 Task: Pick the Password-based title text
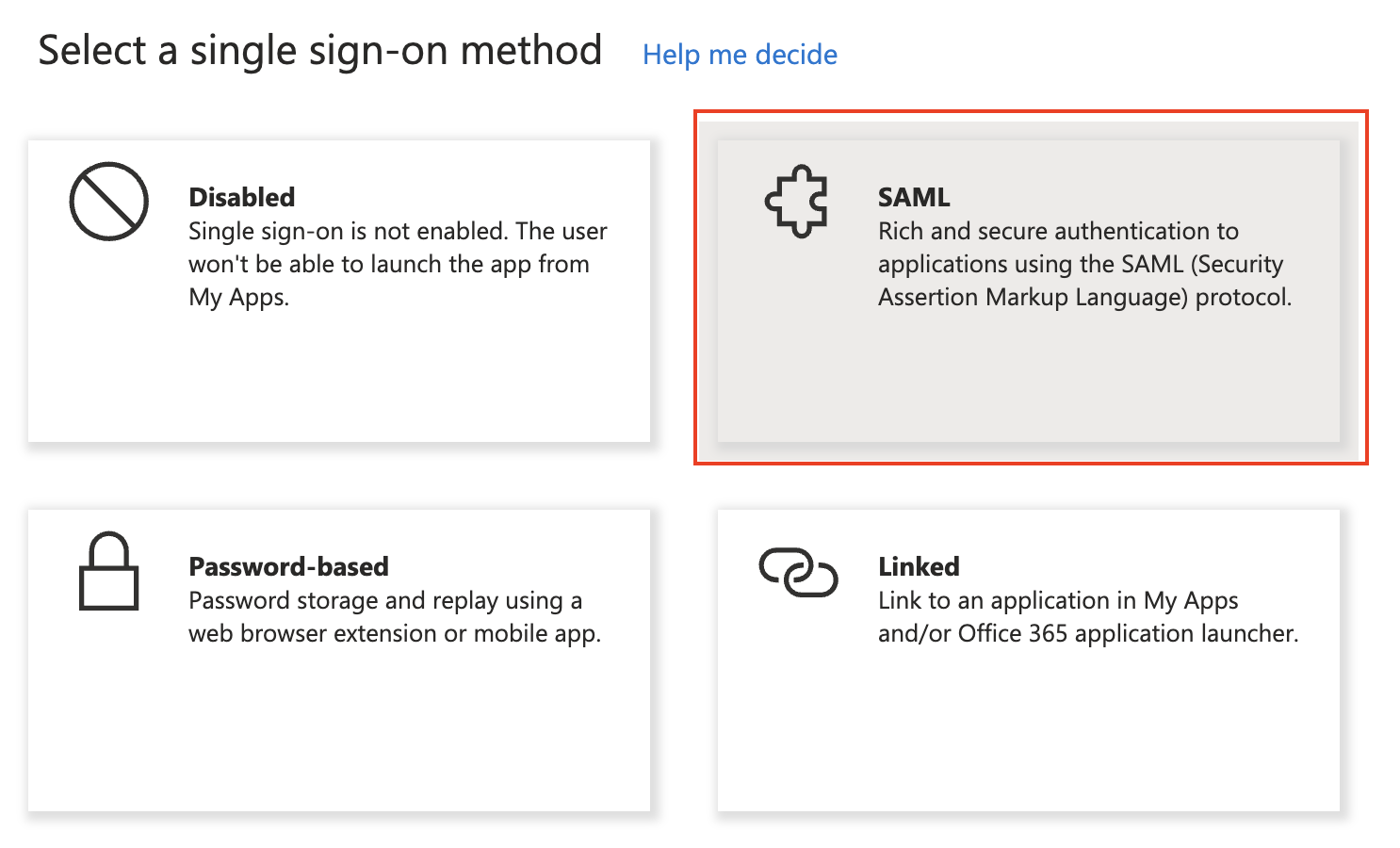pyautogui.click(x=288, y=566)
